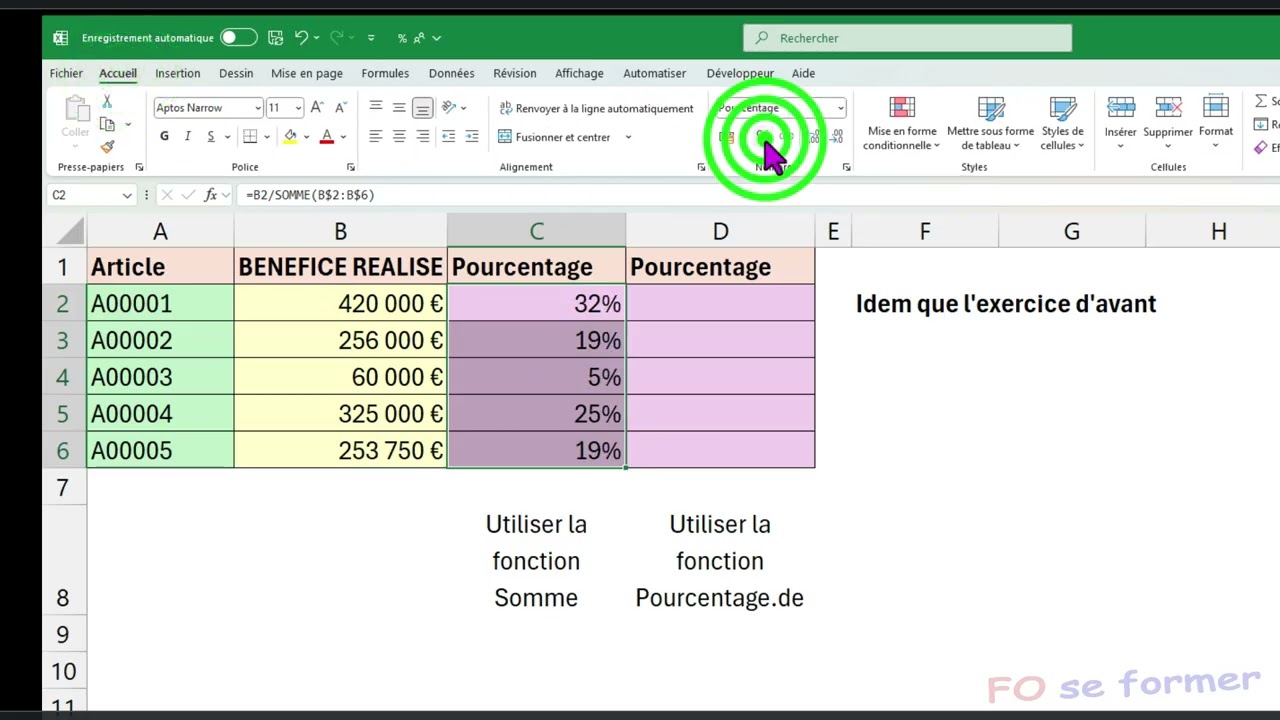Screen dimensions: 1280x720
Task: Click the Insérer cells icon
Action: click(x=1120, y=107)
